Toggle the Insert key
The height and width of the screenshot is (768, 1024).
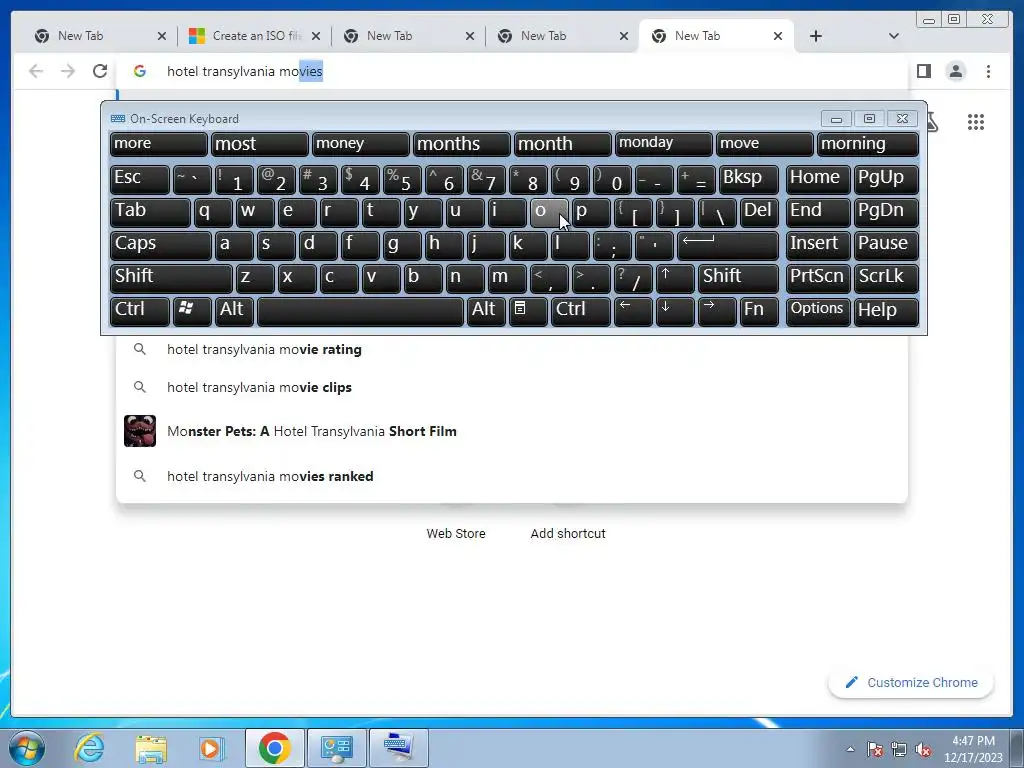click(818, 246)
